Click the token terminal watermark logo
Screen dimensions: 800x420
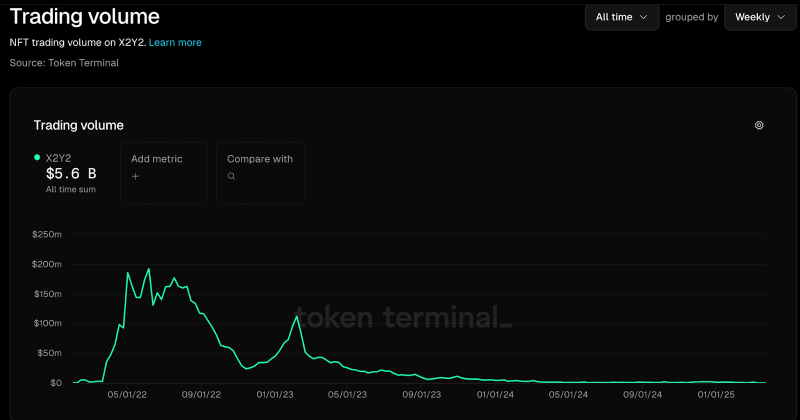coord(404,317)
